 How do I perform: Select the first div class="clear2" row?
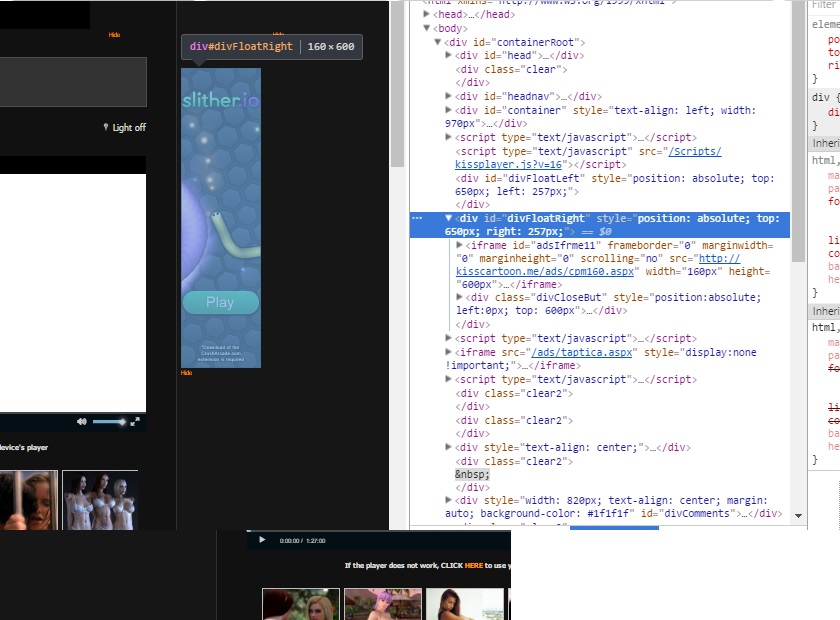point(514,393)
